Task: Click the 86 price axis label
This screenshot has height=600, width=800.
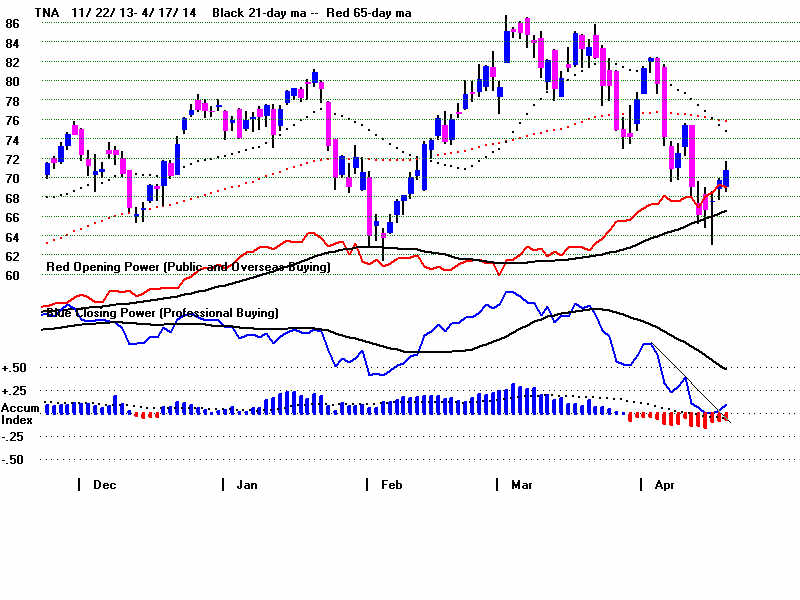Action: click(12, 23)
